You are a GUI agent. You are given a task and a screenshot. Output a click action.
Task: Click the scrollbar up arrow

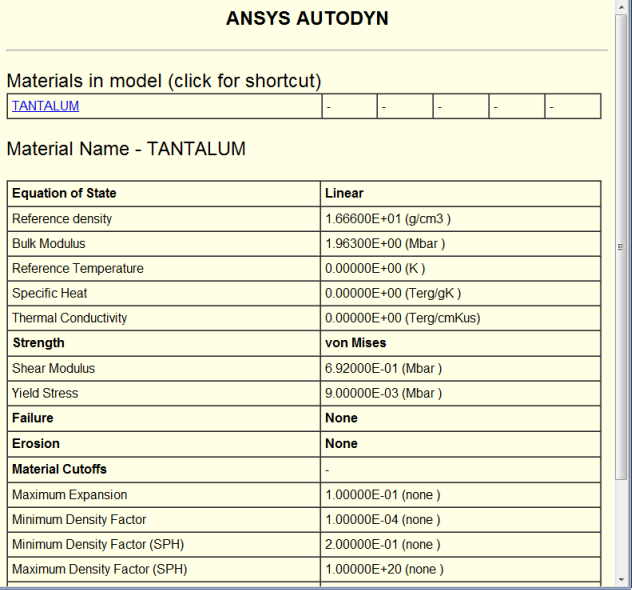(621, 7)
